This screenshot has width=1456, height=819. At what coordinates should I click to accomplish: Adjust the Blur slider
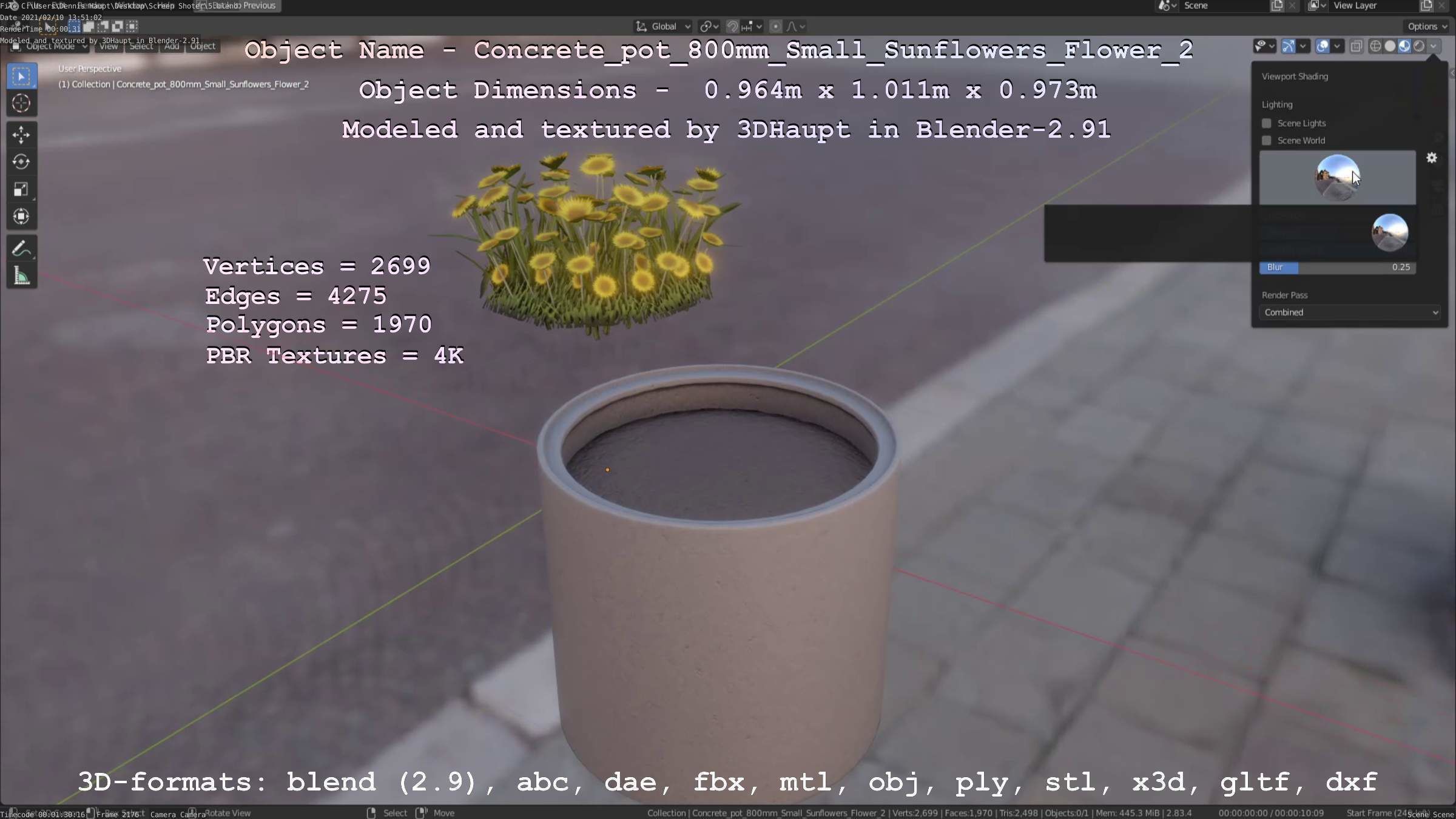(1338, 268)
